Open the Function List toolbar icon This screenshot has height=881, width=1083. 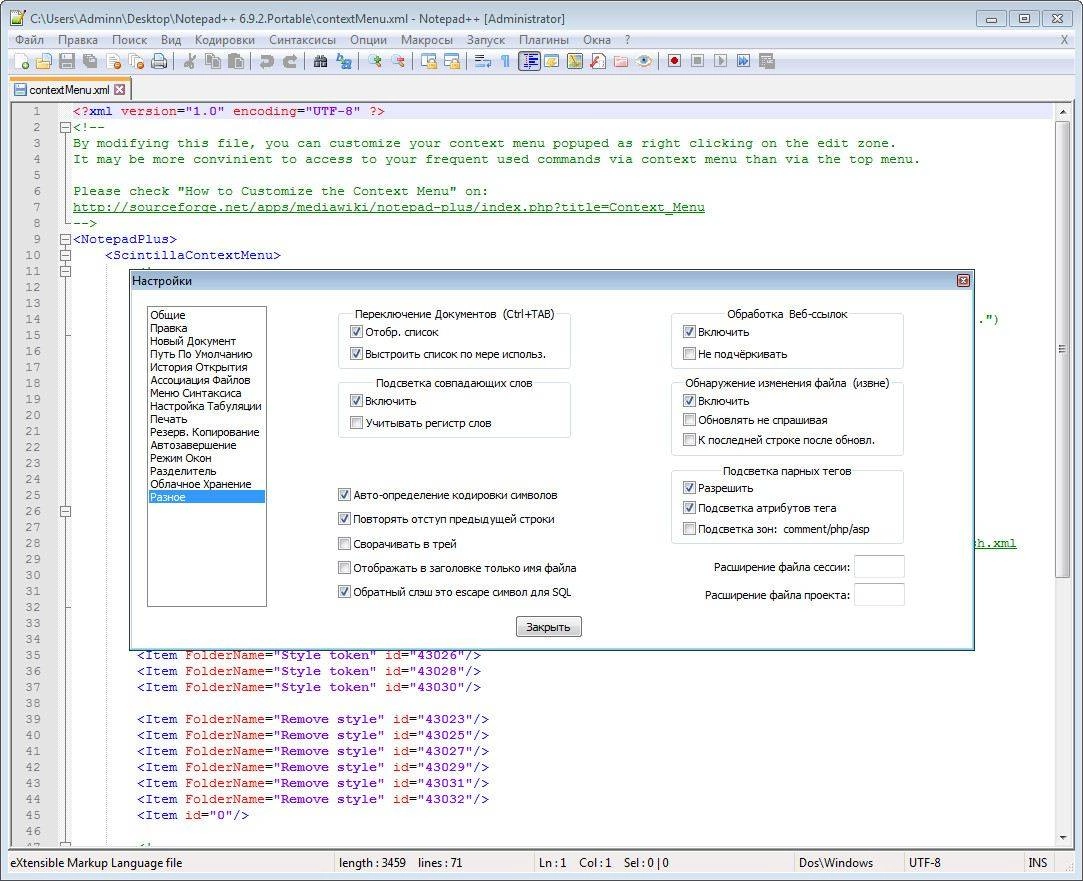click(598, 61)
